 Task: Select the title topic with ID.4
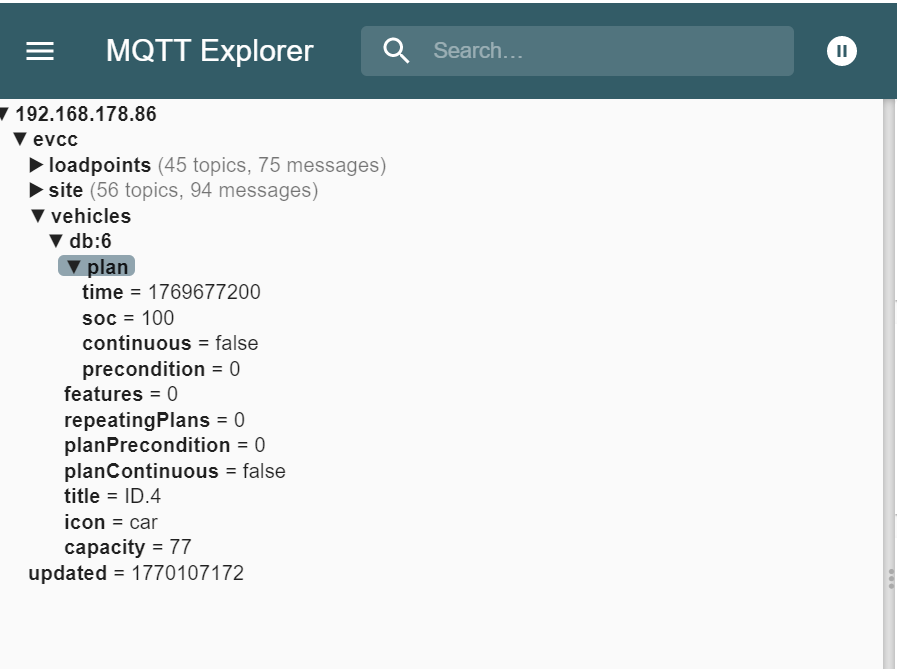pos(82,496)
